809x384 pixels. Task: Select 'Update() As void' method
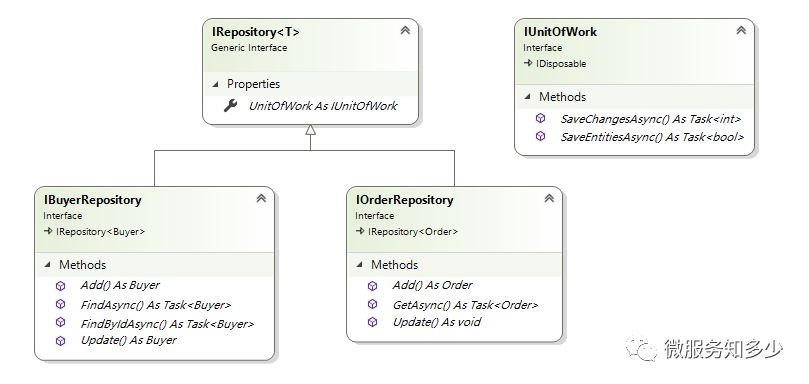436,322
